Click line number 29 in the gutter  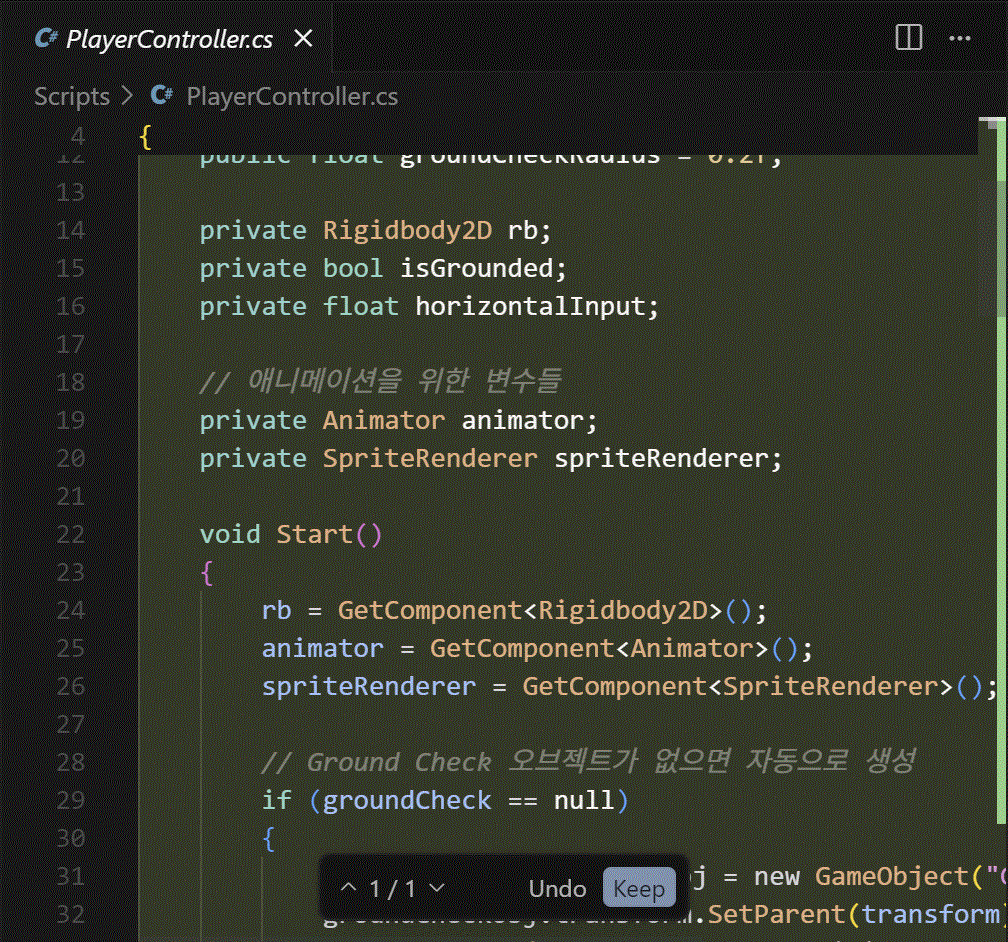(x=70, y=800)
